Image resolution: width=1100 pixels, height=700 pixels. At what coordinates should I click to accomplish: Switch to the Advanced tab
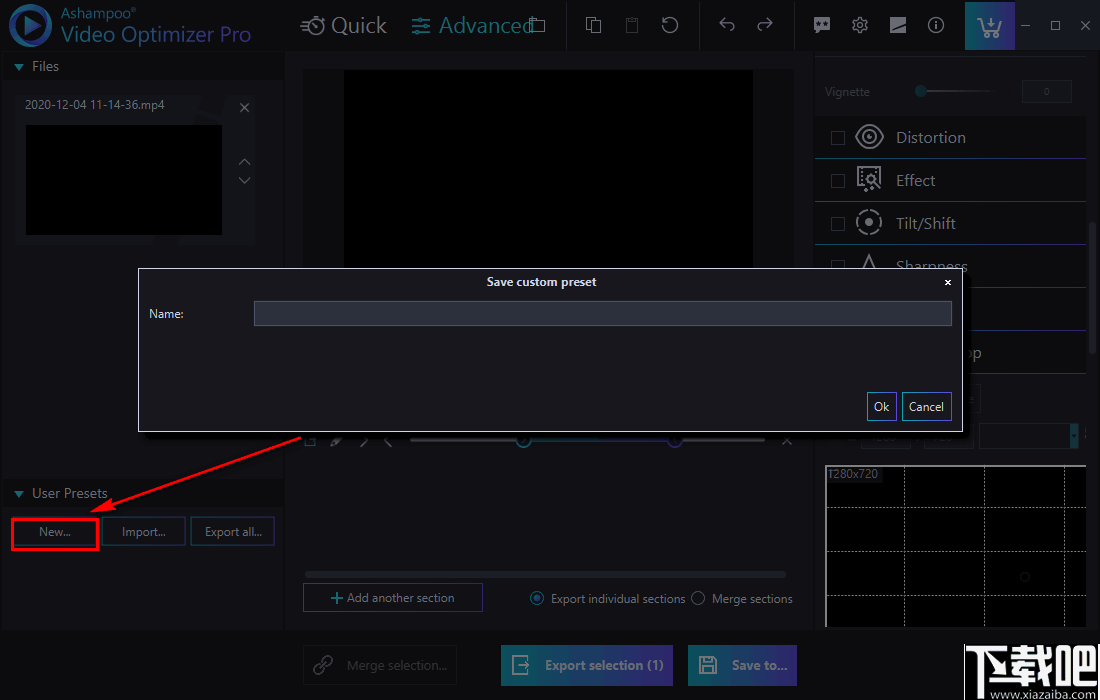(477, 25)
